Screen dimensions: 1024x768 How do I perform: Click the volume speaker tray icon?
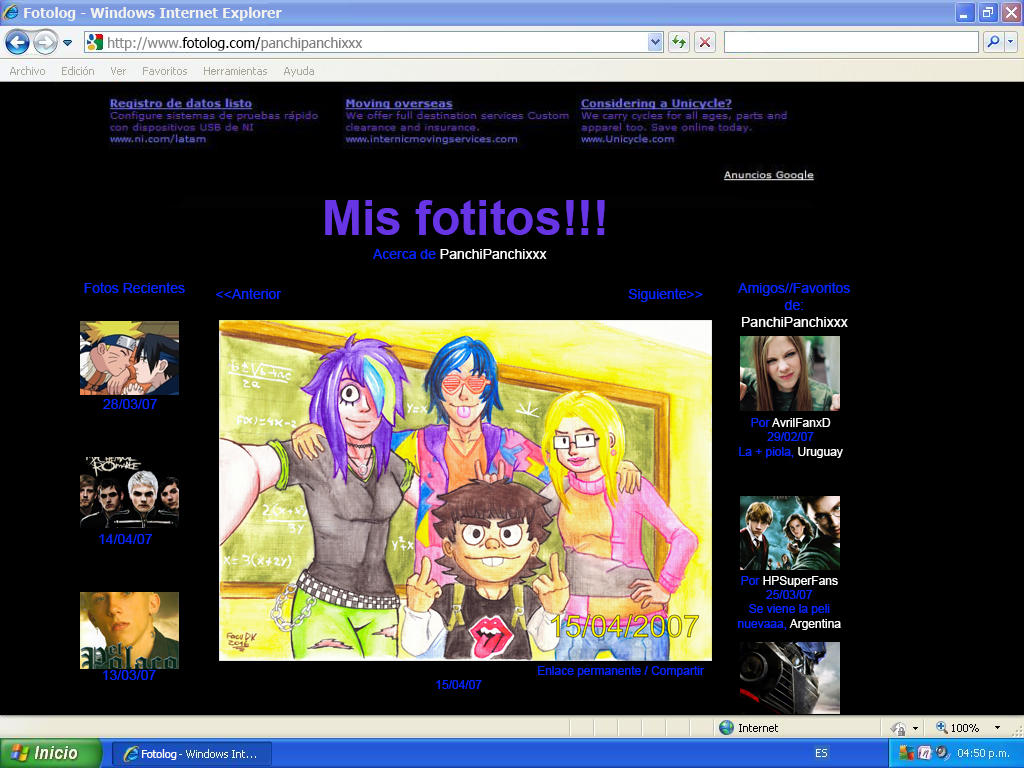pos(942,753)
